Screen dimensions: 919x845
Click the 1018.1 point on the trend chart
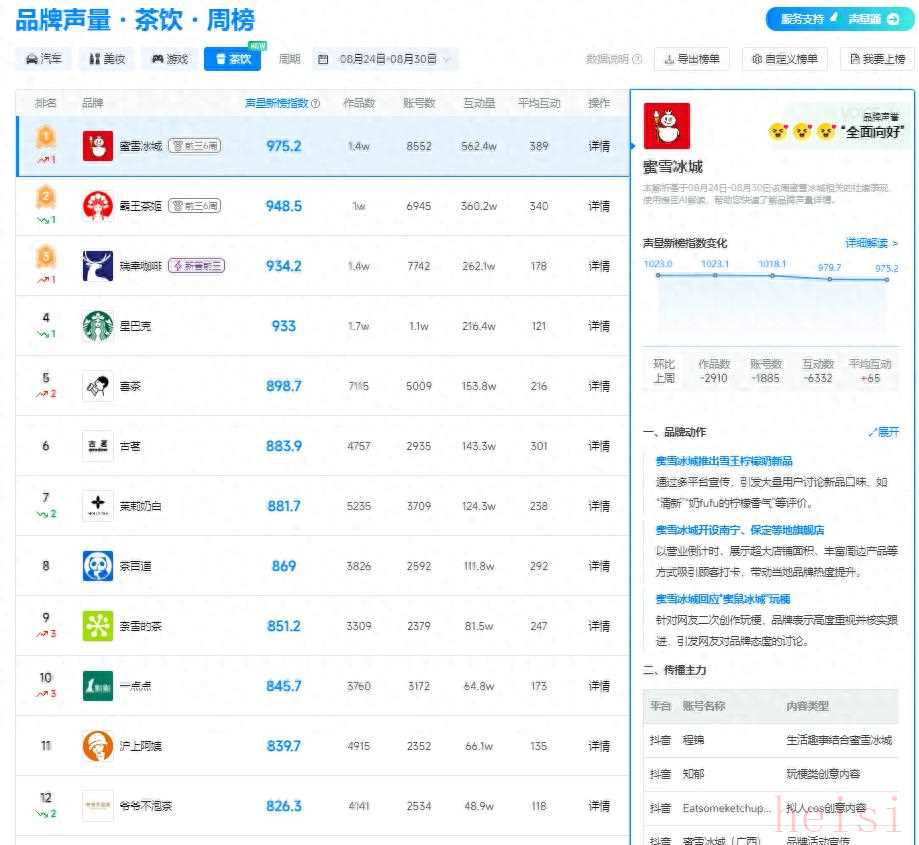point(772,275)
